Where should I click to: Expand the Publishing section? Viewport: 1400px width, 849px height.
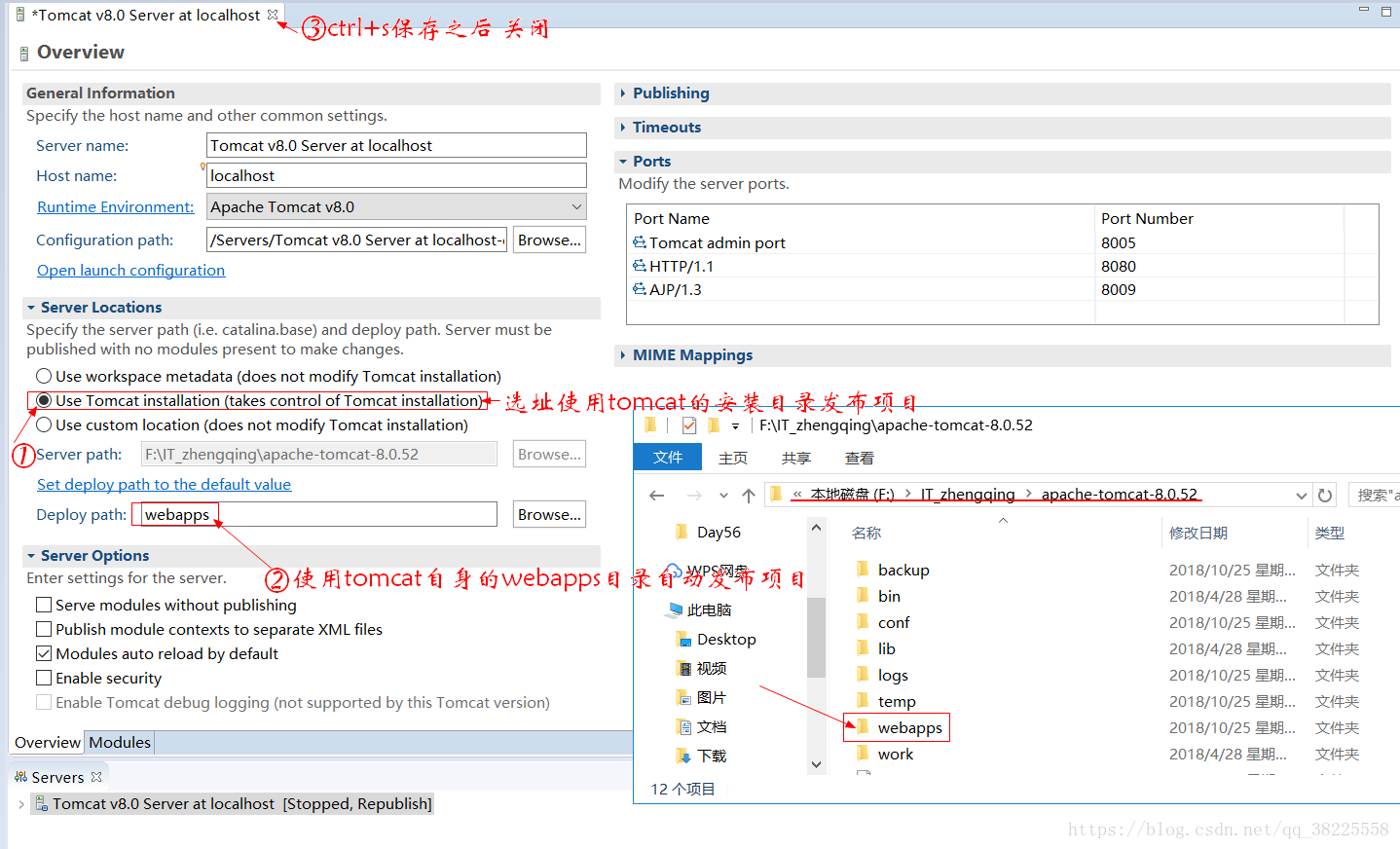[623, 93]
